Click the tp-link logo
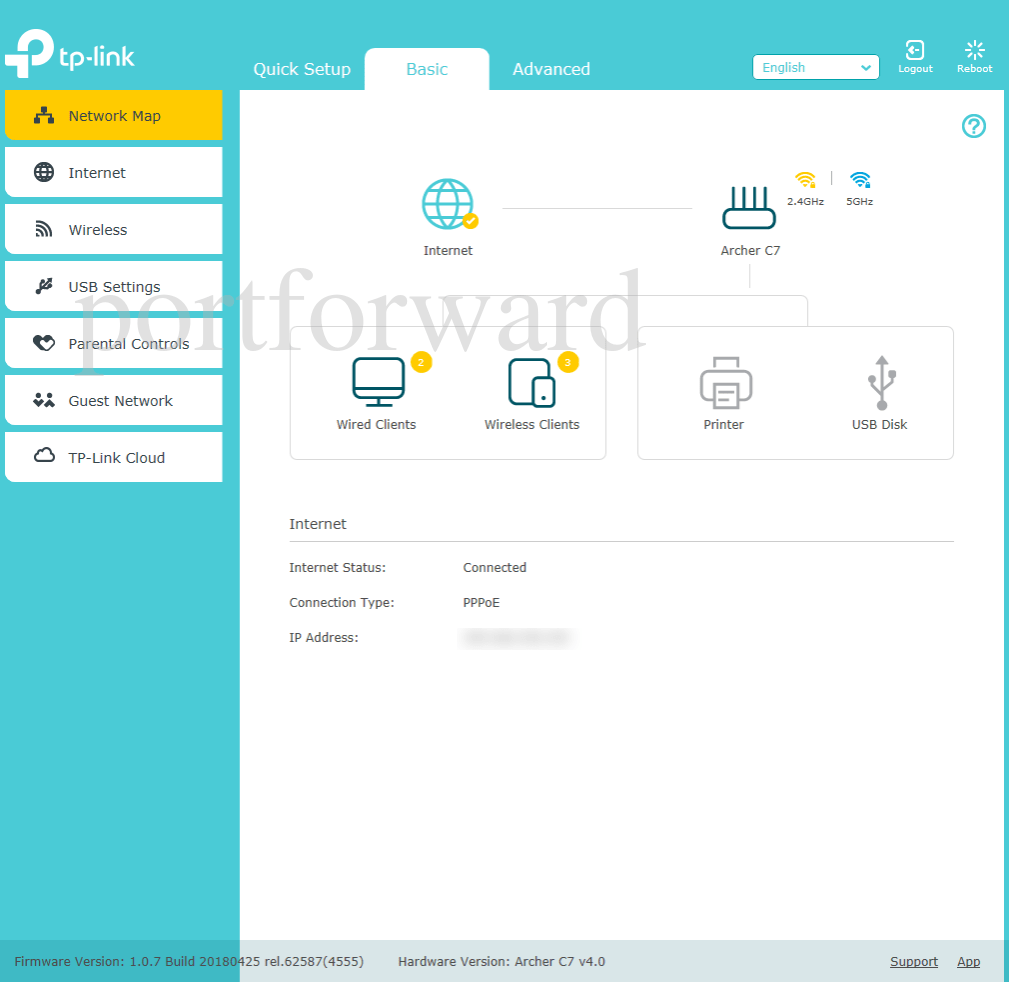Screen dimensions: 1009x982 click(70, 56)
